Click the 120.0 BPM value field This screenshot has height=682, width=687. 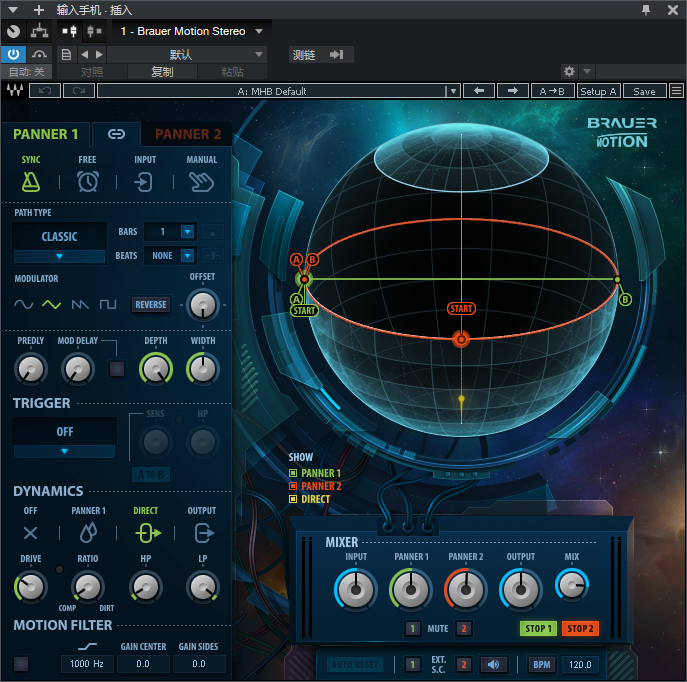(580, 664)
